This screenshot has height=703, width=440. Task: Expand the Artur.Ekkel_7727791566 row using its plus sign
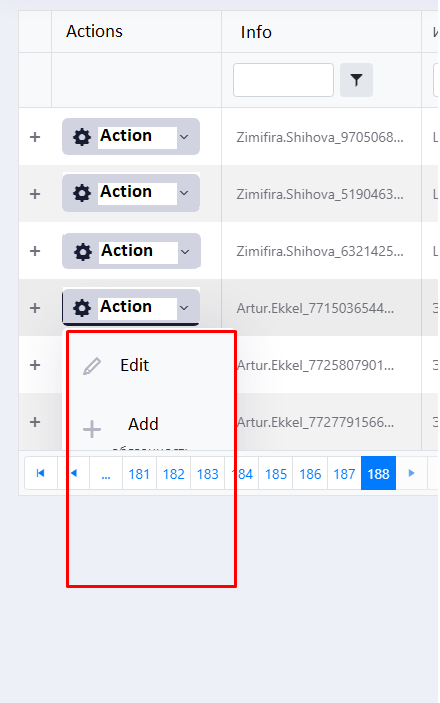[35, 422]
